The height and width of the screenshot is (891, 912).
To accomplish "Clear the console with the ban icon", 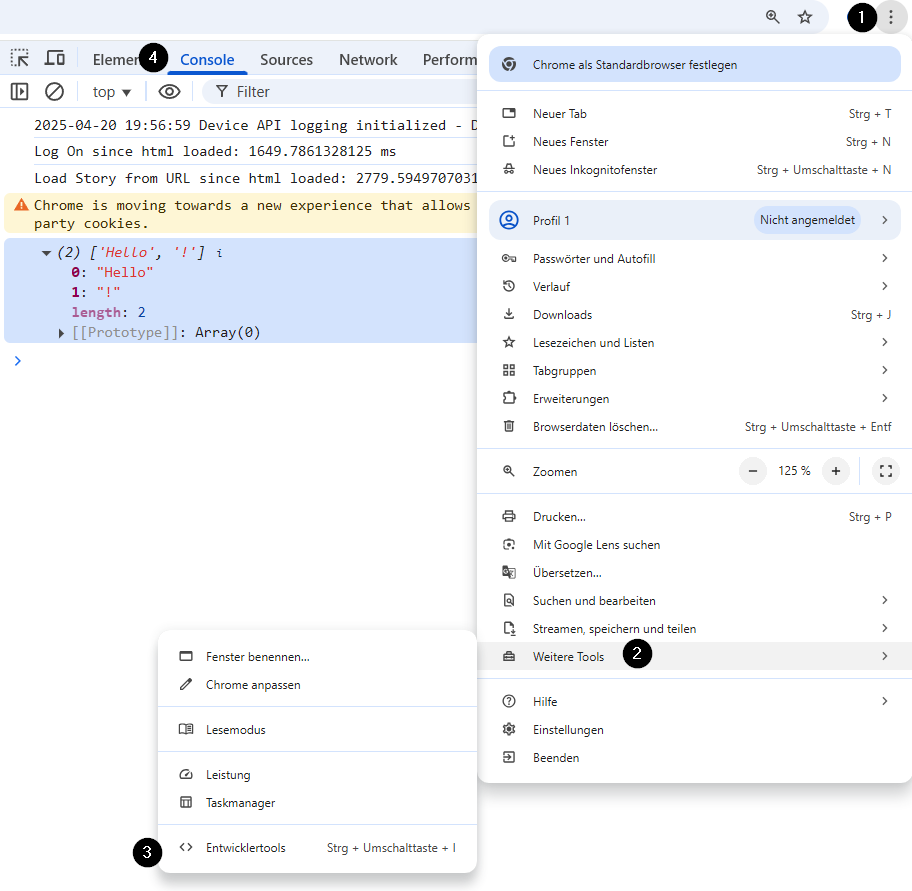I will point(54,91).
